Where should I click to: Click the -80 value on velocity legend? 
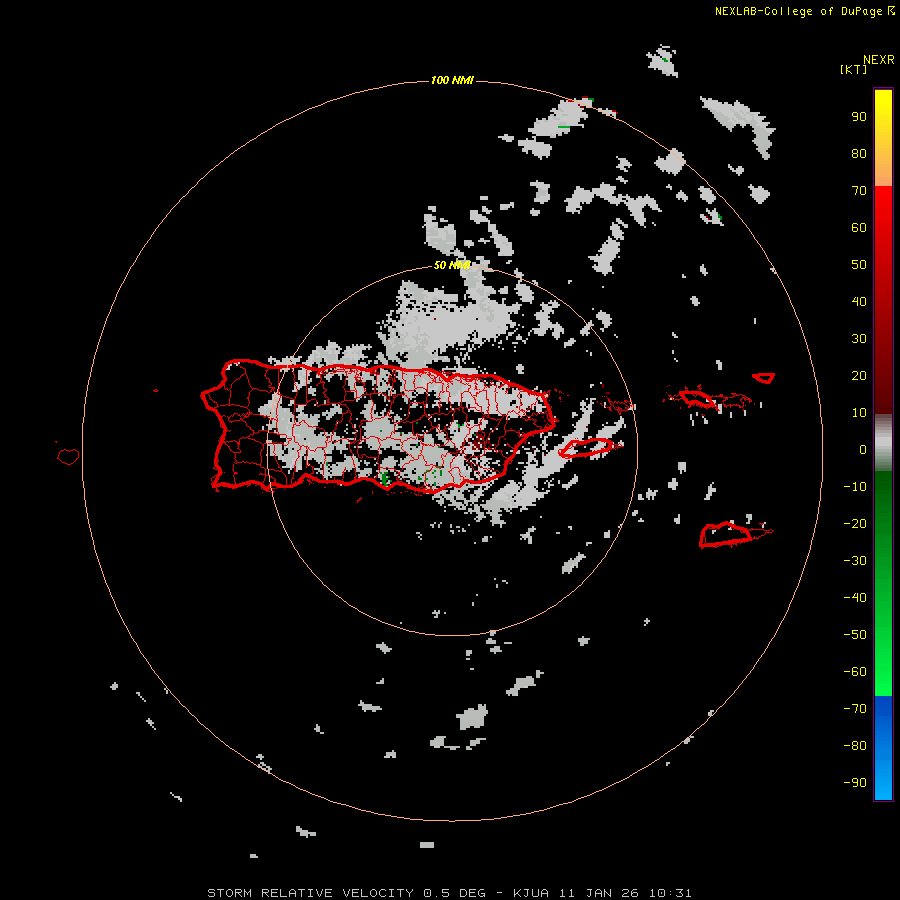pyautogui.click(x=855, y=746)
